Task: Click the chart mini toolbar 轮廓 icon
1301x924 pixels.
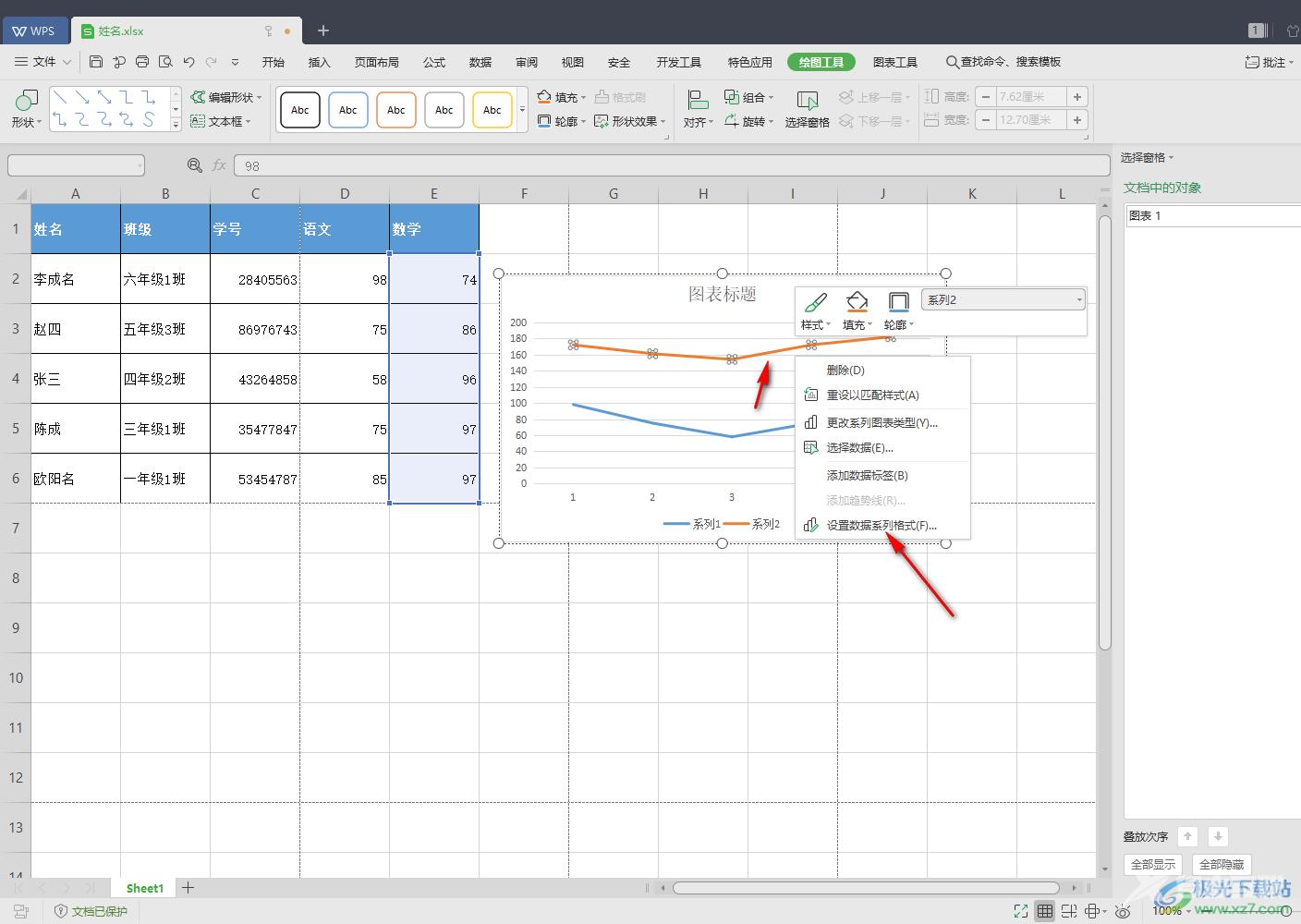Action: click(898, 301)
